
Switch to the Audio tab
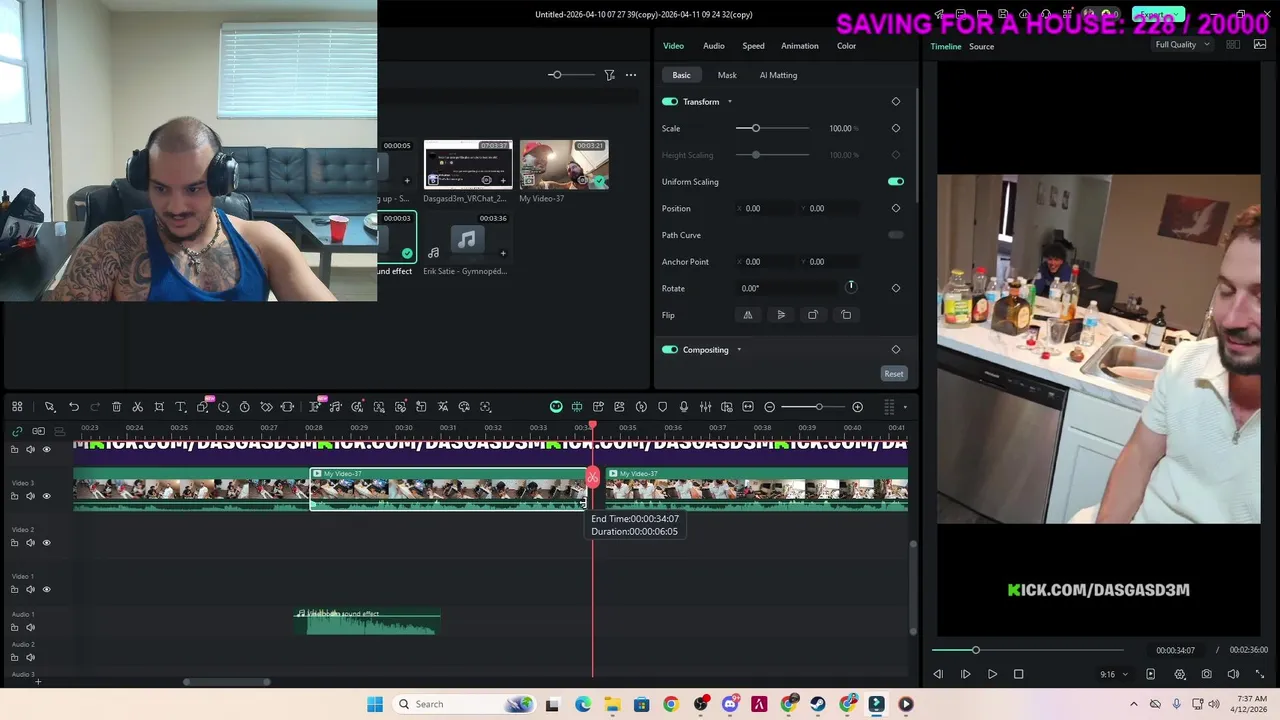713,46
